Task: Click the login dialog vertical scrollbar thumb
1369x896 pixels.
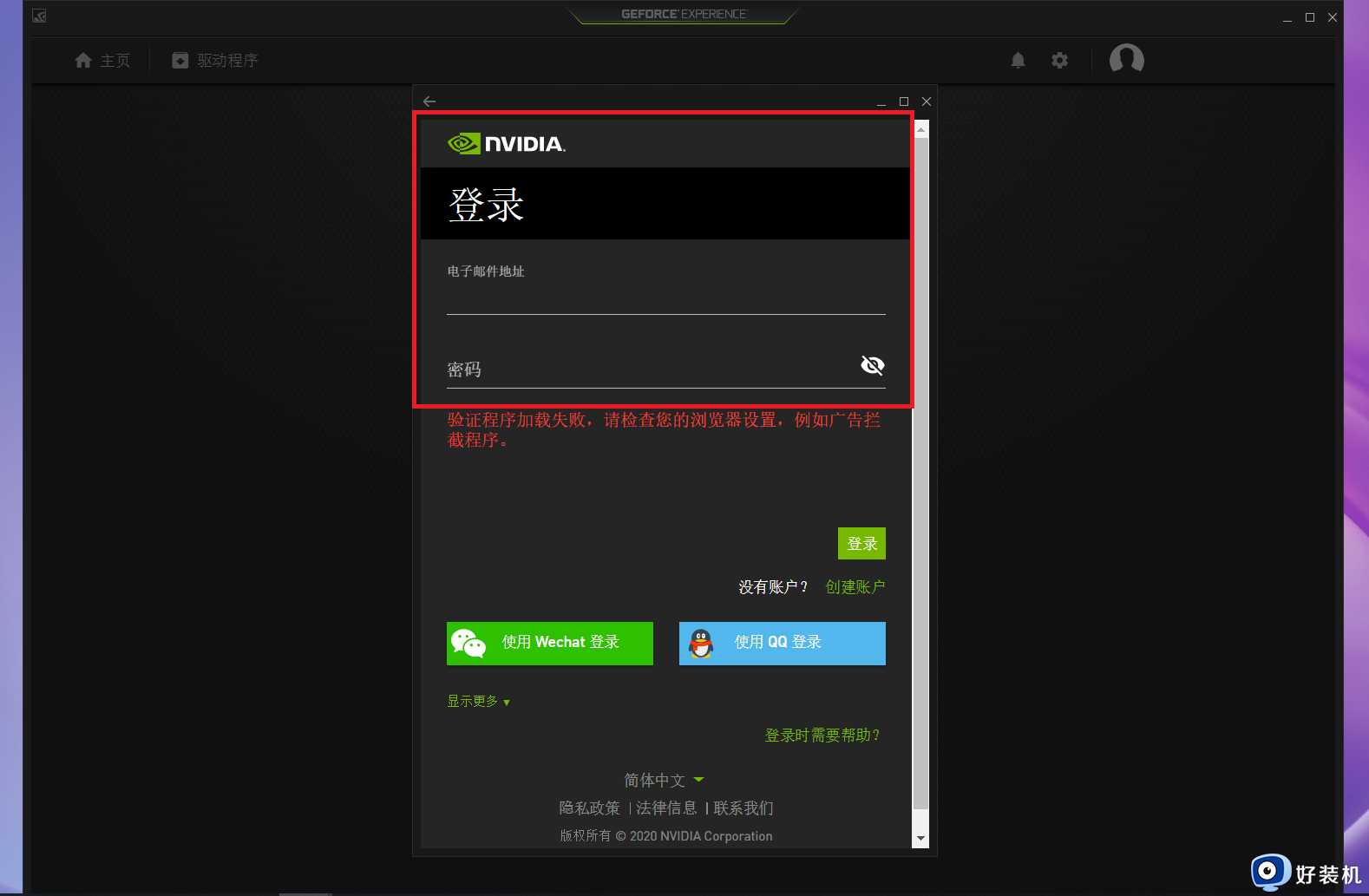Action: click(920, 473)
